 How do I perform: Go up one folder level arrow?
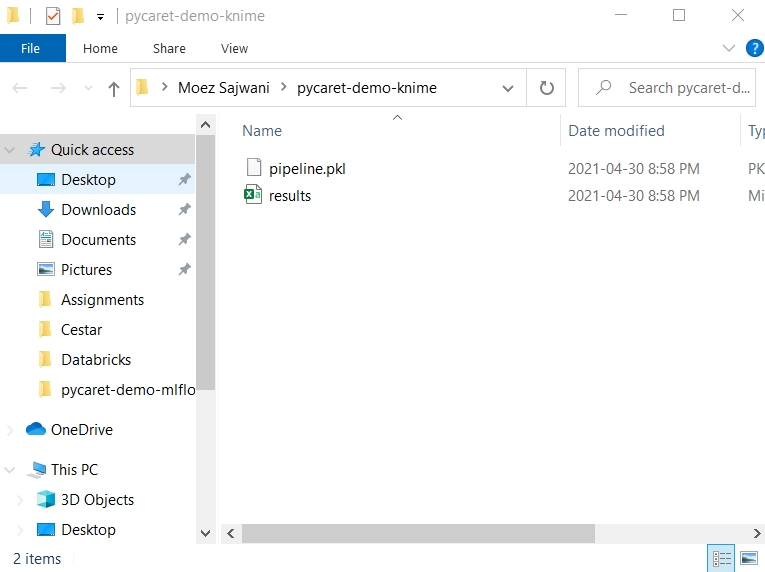tap(114, 88)
